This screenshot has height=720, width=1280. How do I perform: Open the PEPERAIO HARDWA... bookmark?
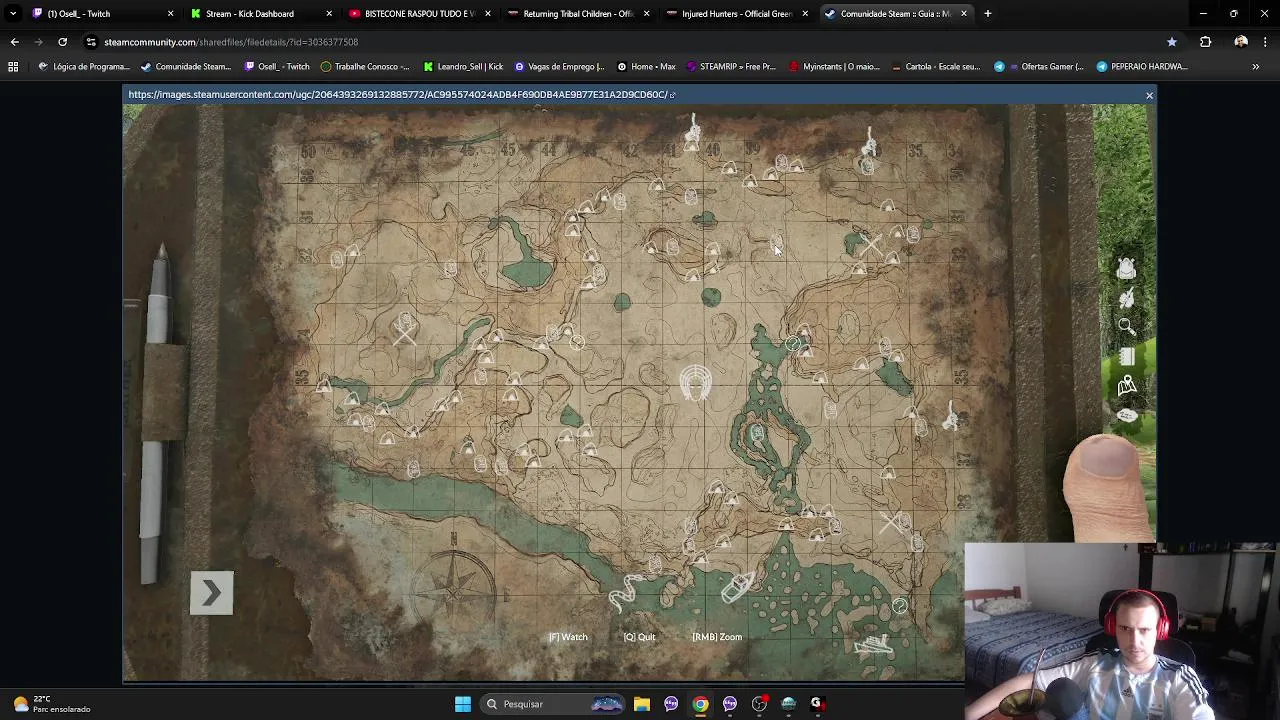coord(1142,67)
